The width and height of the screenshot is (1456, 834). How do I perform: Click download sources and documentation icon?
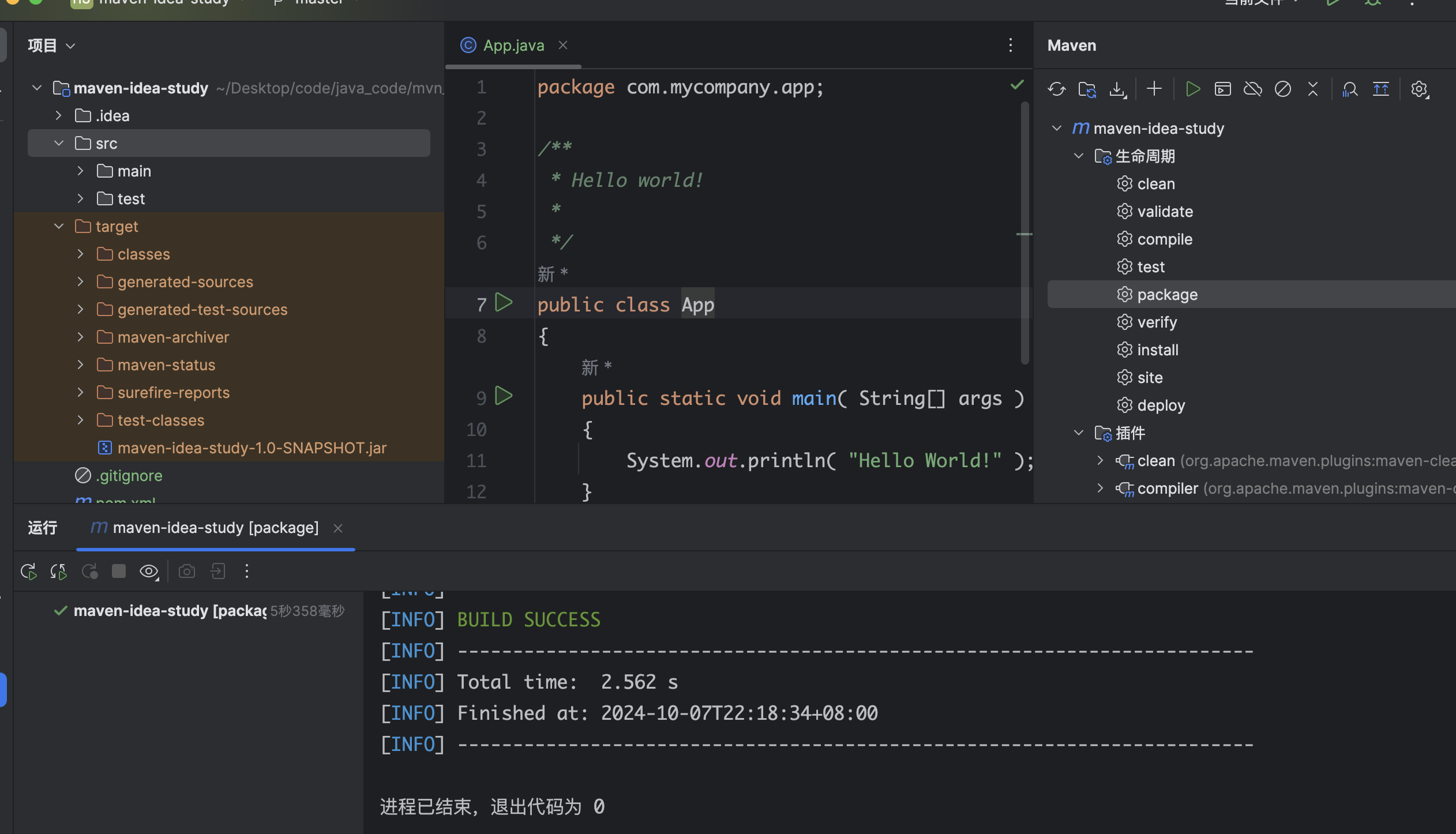pos(1117,89)
